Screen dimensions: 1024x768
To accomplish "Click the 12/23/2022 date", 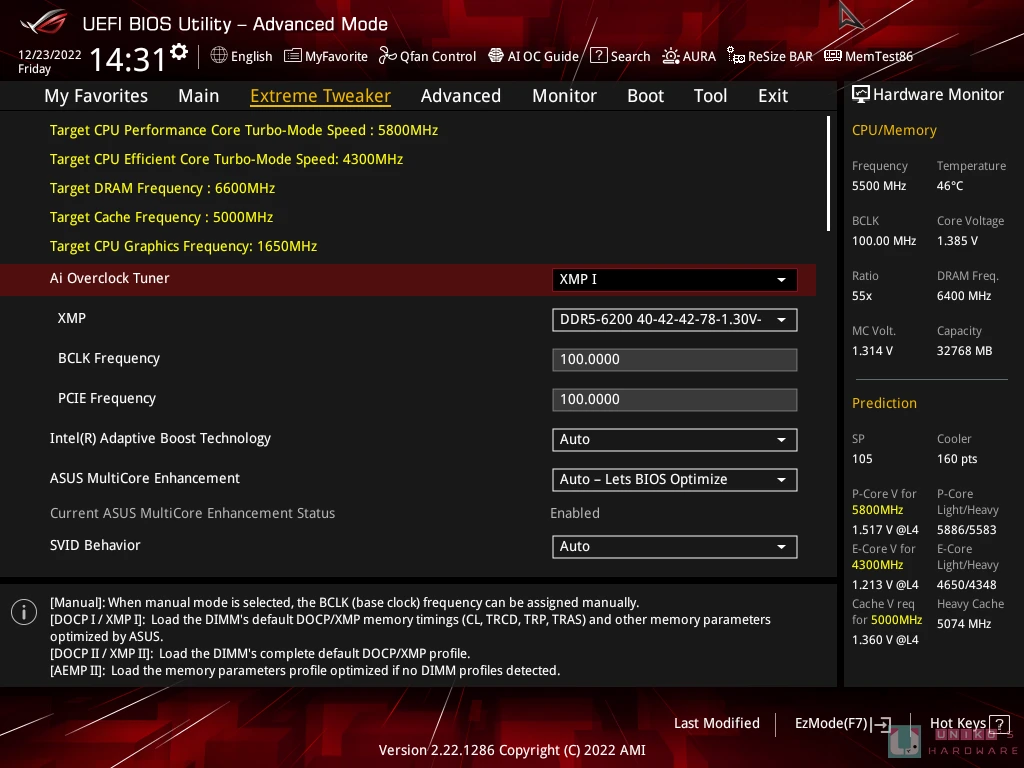I will 50,55.
